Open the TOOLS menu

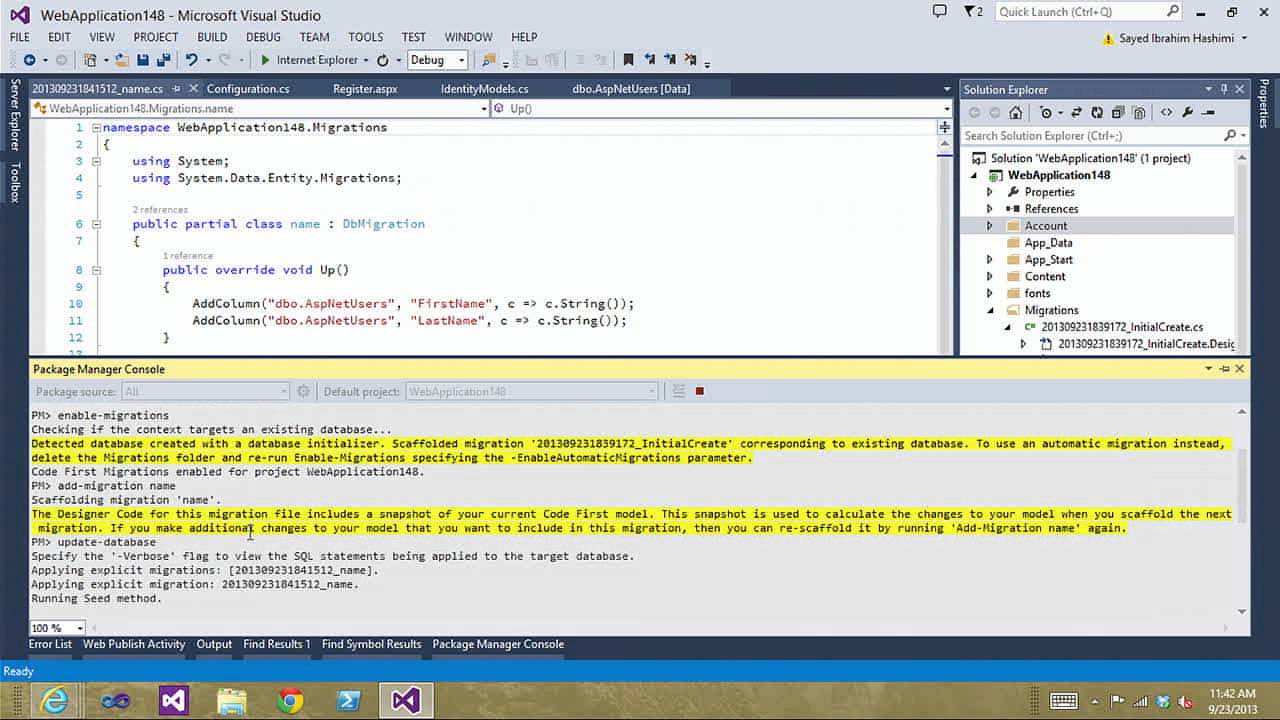pyautogui.click(x=366, y=37)
